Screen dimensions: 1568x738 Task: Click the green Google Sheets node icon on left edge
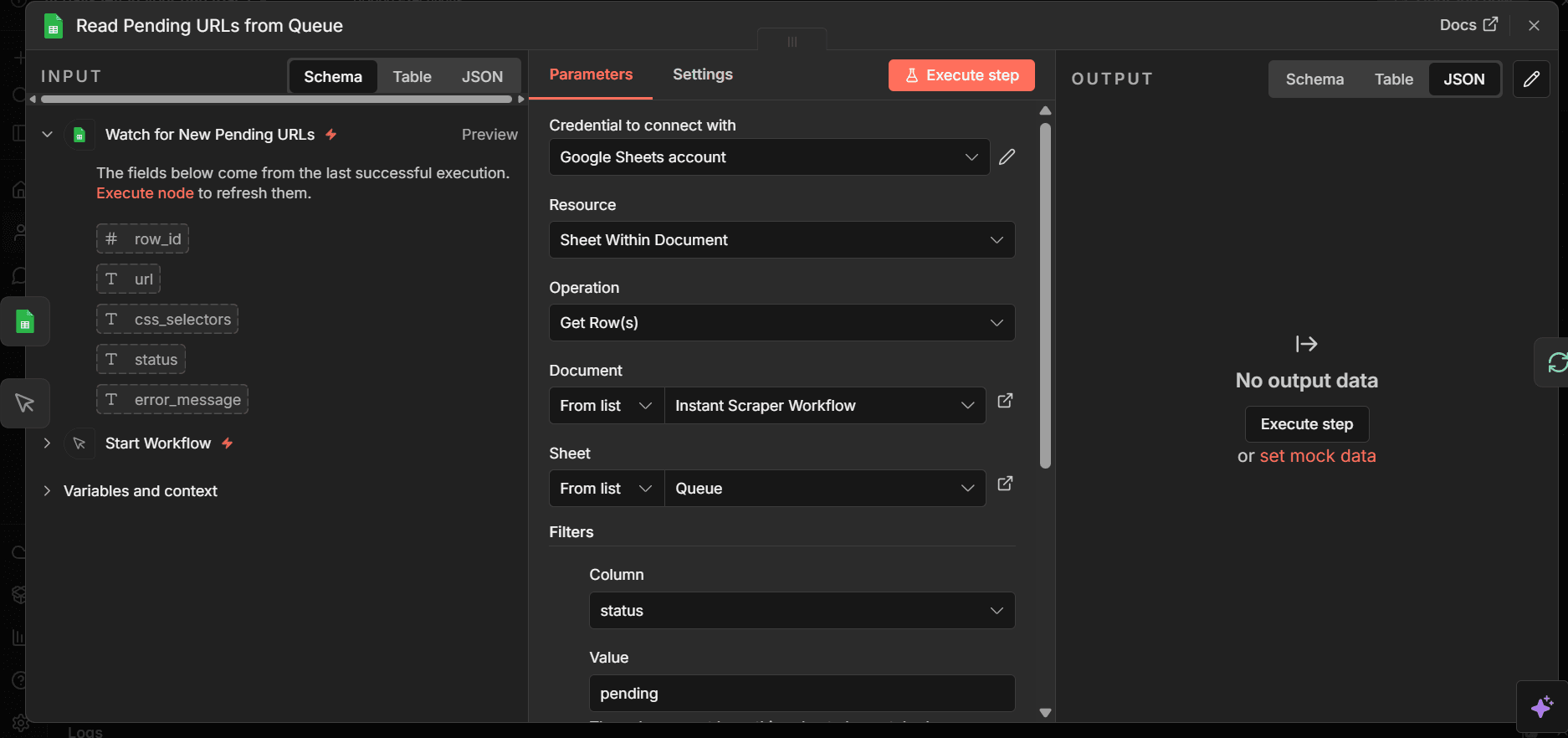tap(25, 321)
